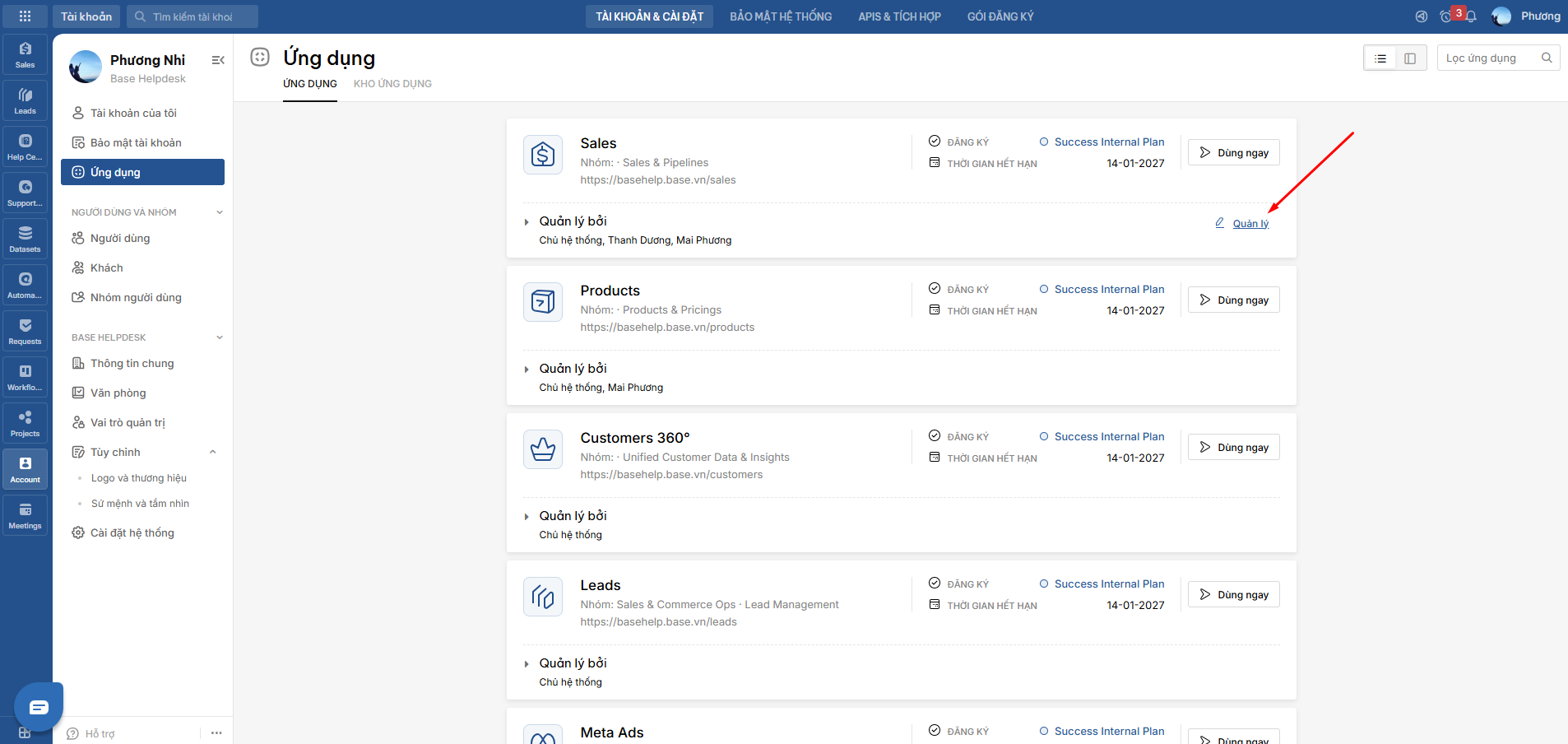Open Automation app in left rail
This screenshot has height=744, width=1568.
(x=26, y=286)
